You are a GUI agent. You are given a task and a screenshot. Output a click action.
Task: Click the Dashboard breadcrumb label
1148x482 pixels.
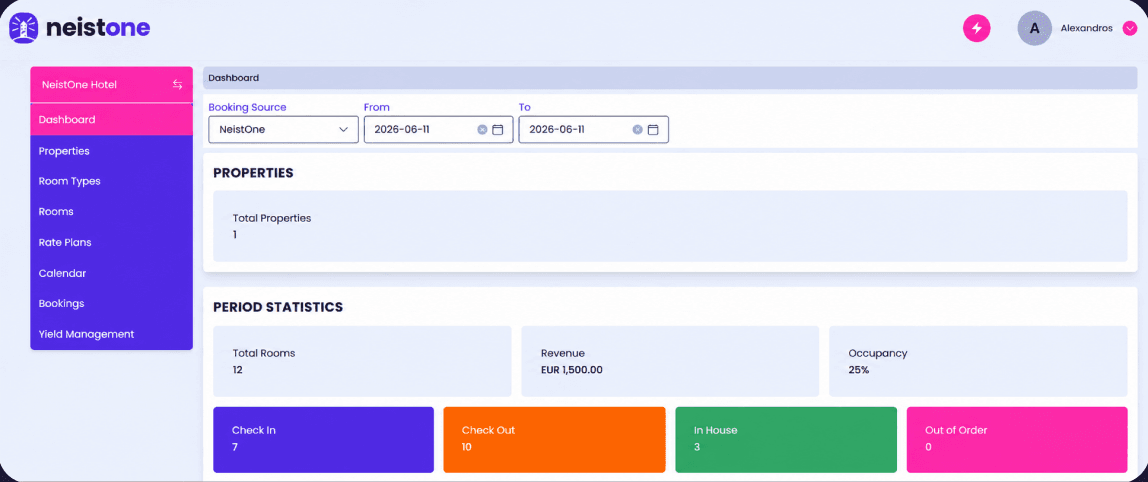point(233,78)
